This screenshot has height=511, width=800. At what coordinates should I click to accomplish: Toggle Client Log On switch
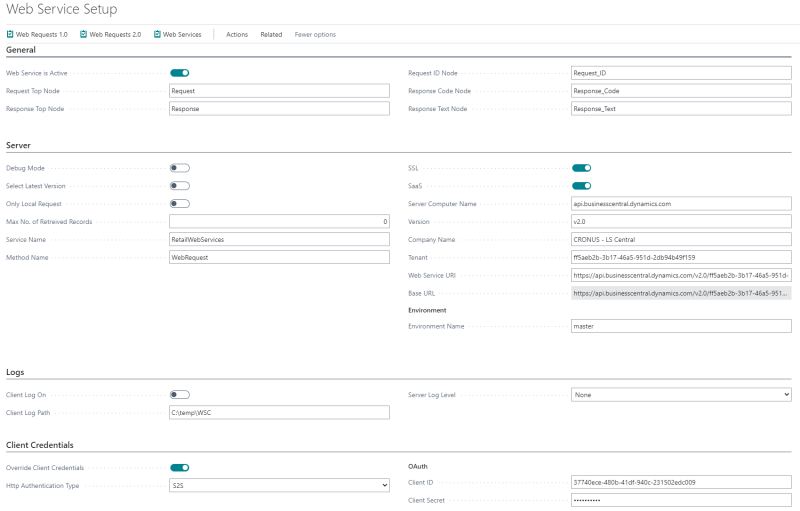point(180,395)
